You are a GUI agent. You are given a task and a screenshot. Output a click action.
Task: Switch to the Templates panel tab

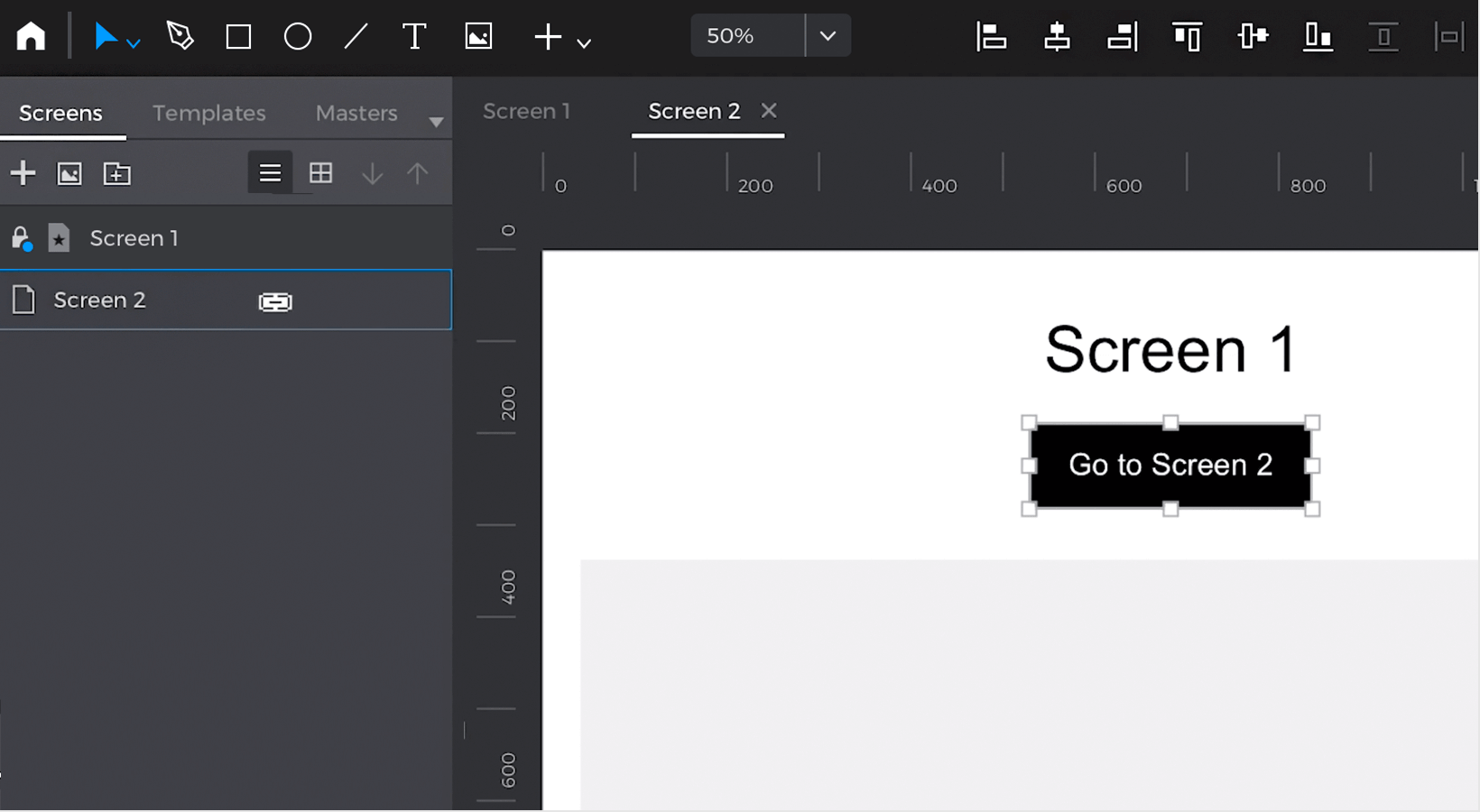pyautogui.click(x=209, y=113)
